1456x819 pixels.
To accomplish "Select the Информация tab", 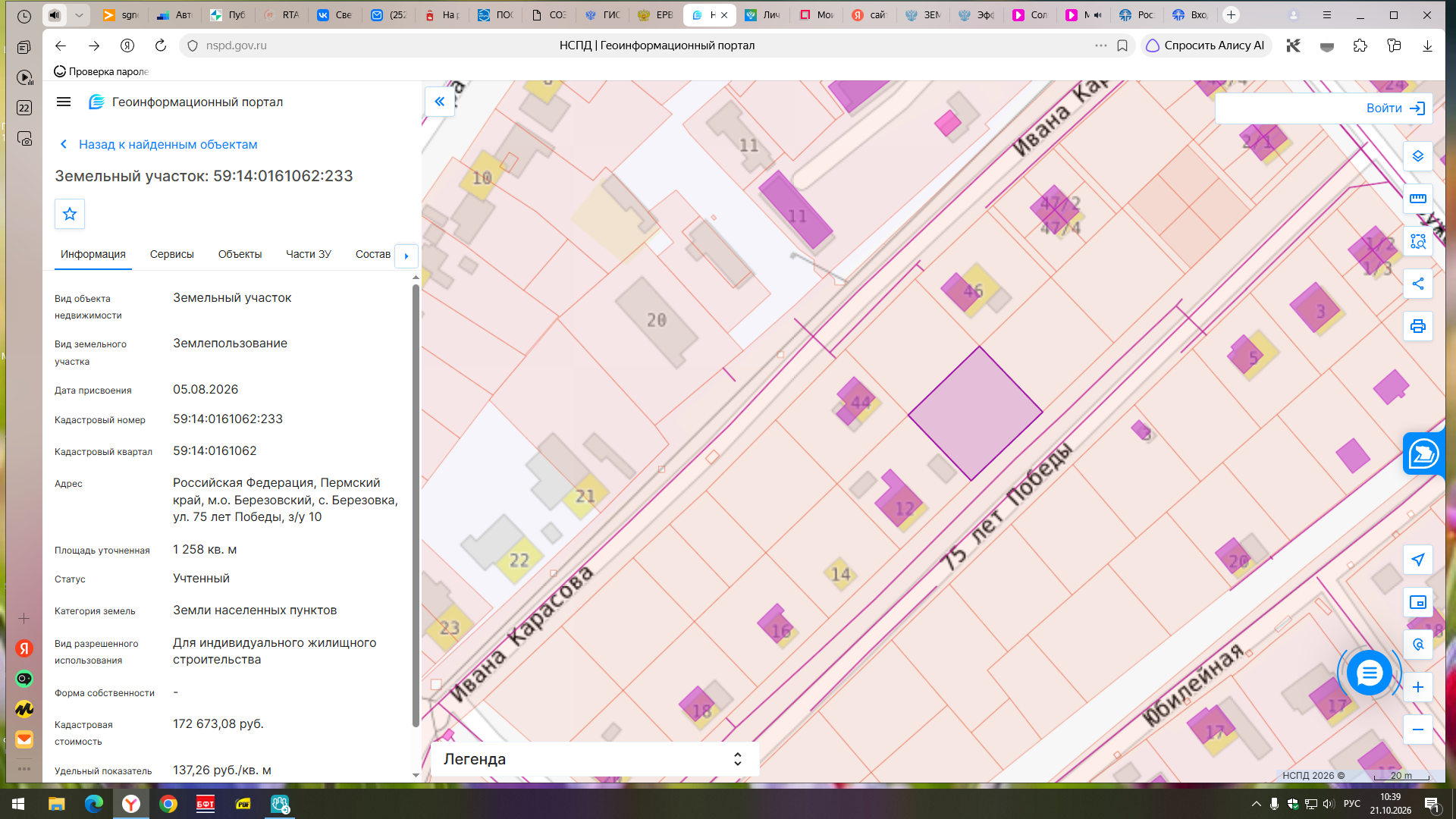I will tap(93, 254).
